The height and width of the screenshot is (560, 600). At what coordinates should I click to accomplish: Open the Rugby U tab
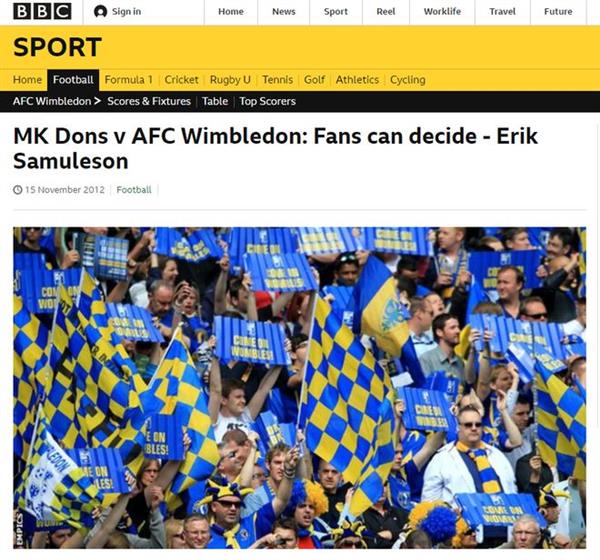coord(230,80)
